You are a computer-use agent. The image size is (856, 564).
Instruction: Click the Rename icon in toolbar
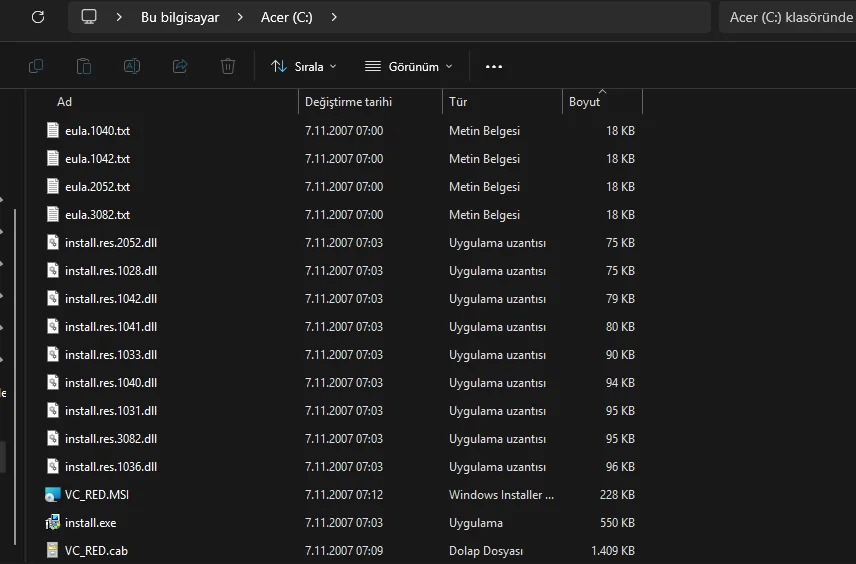132,66
